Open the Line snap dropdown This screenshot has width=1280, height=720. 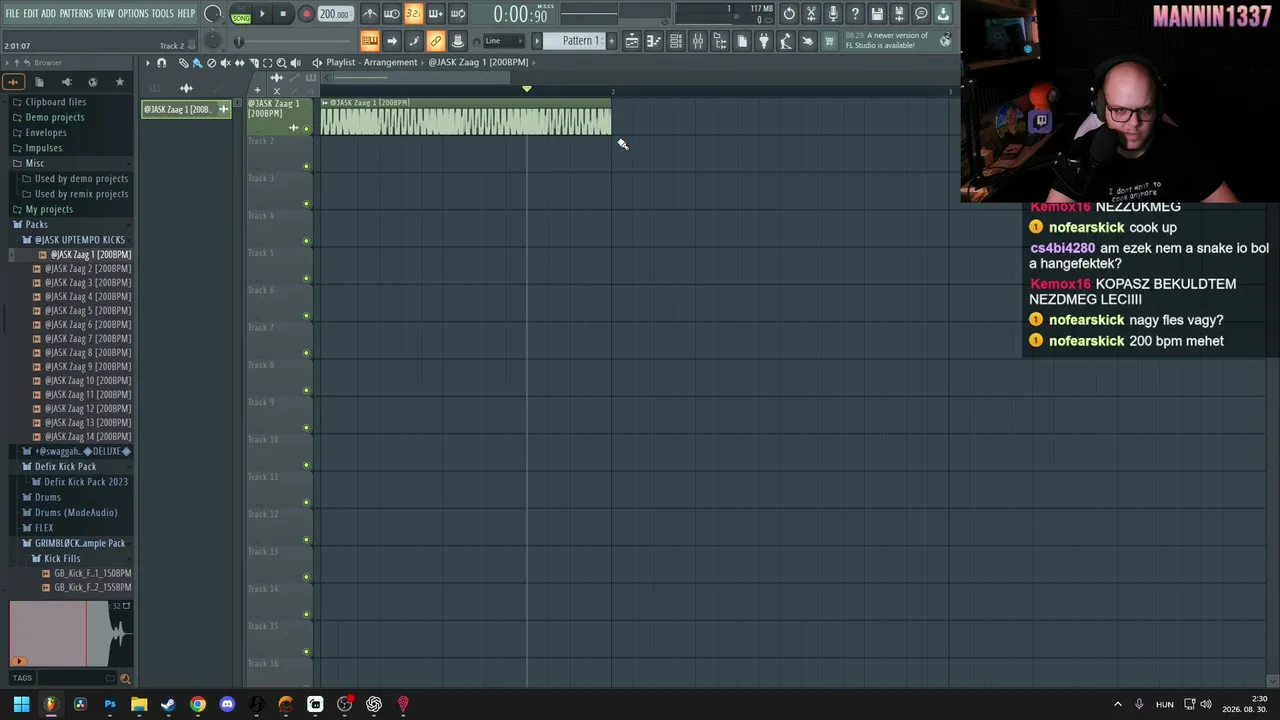(505, 41)
